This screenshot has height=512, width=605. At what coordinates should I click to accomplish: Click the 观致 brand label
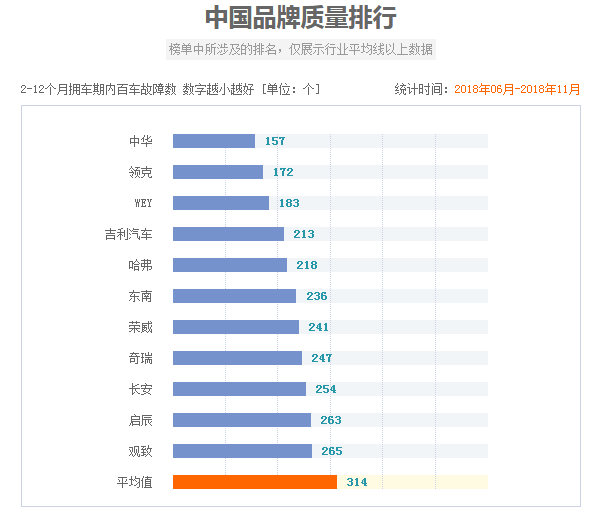click(x=140, y=451)
